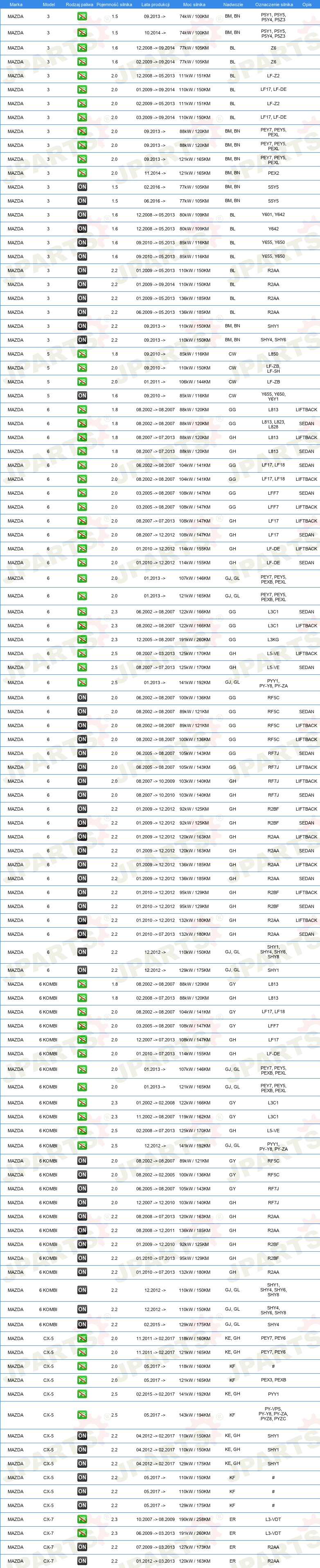Click the Model column header
This screenshot has height=1568, width=320.
click(x=49, y=4)
